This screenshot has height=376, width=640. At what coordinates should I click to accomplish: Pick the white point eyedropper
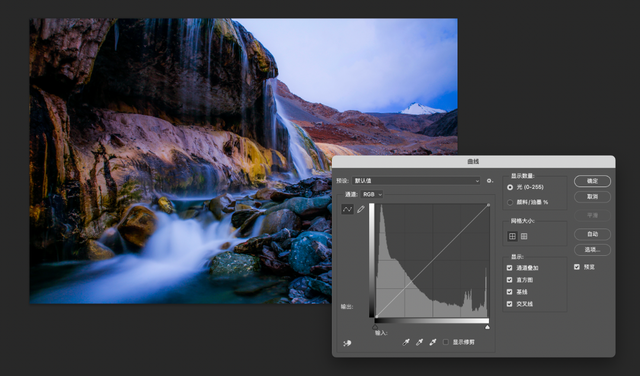(433, 342)
